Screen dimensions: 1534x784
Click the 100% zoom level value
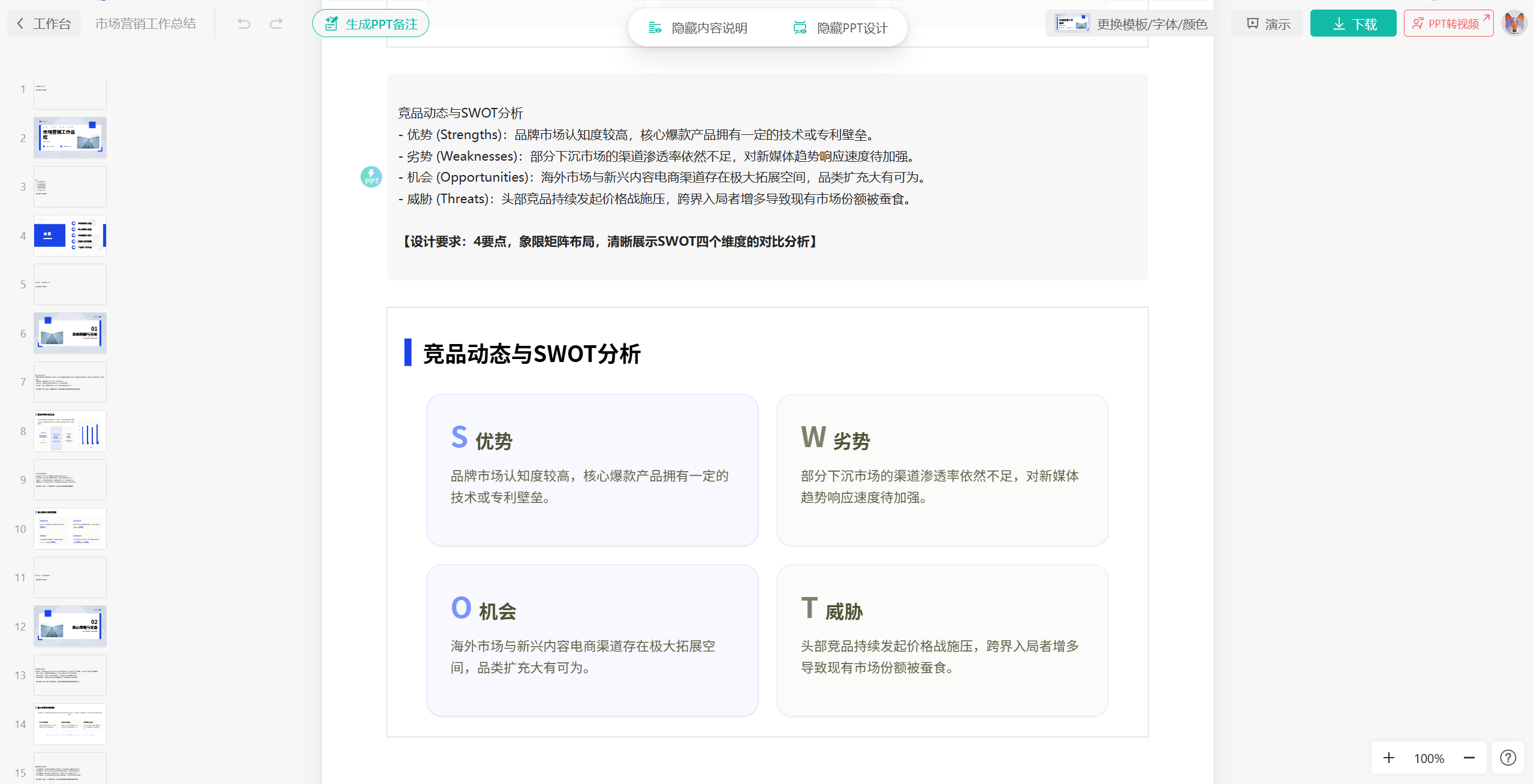(x=1429, y=758)
